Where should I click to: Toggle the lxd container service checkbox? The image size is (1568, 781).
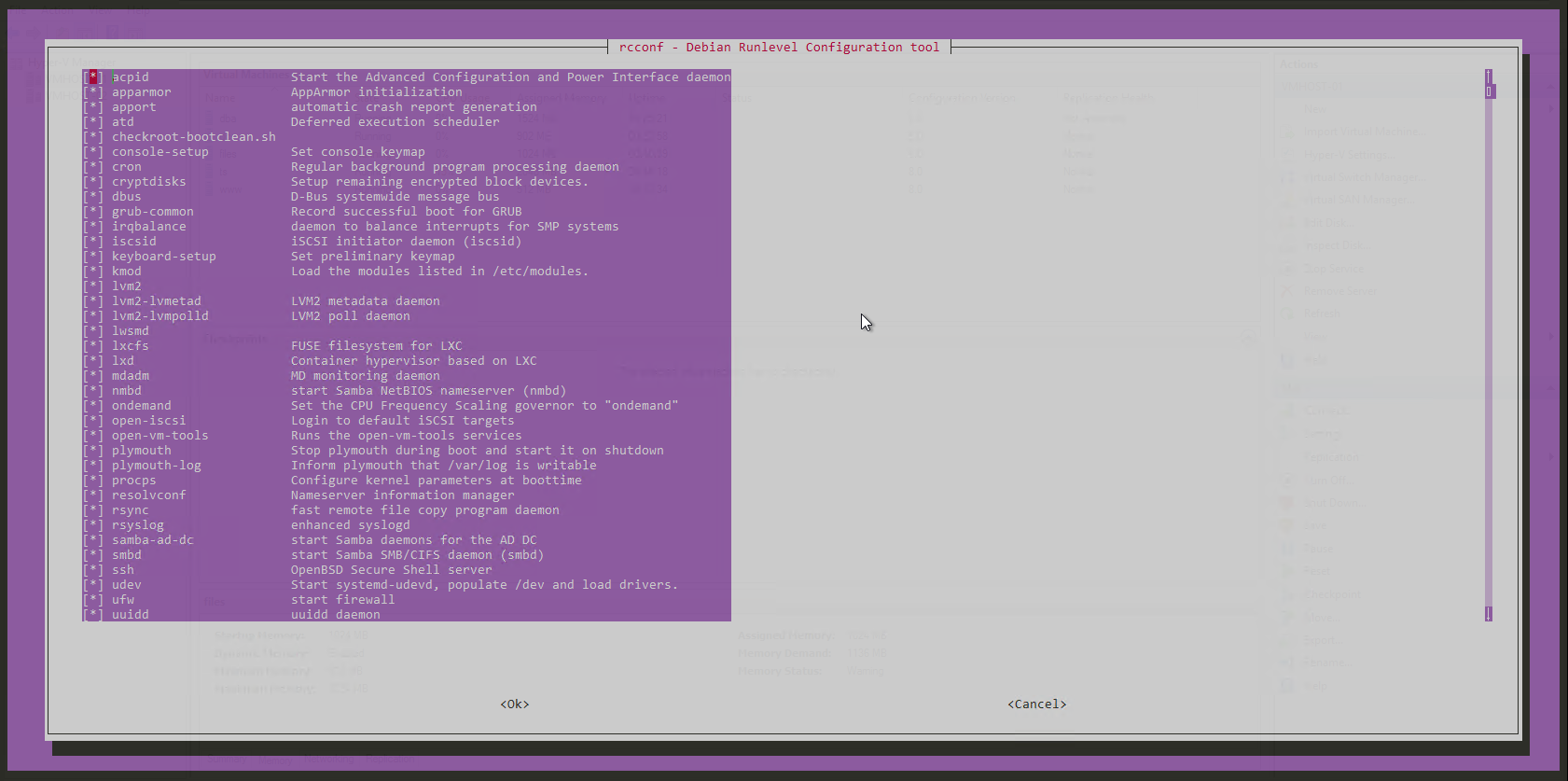pyautogui.click(x=93, y=361)
